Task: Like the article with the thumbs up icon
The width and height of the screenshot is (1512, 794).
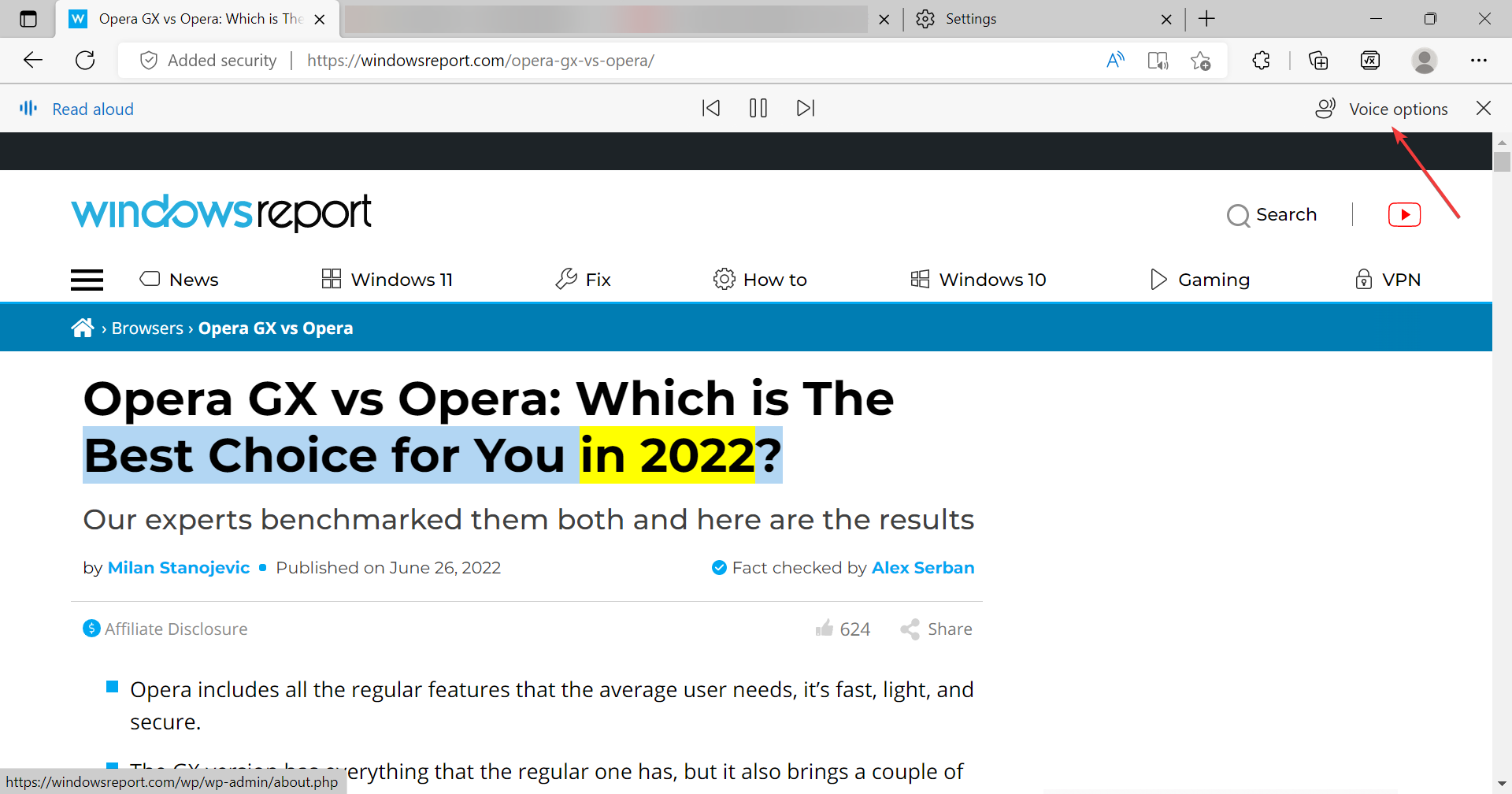Action: tap(825, 628)
